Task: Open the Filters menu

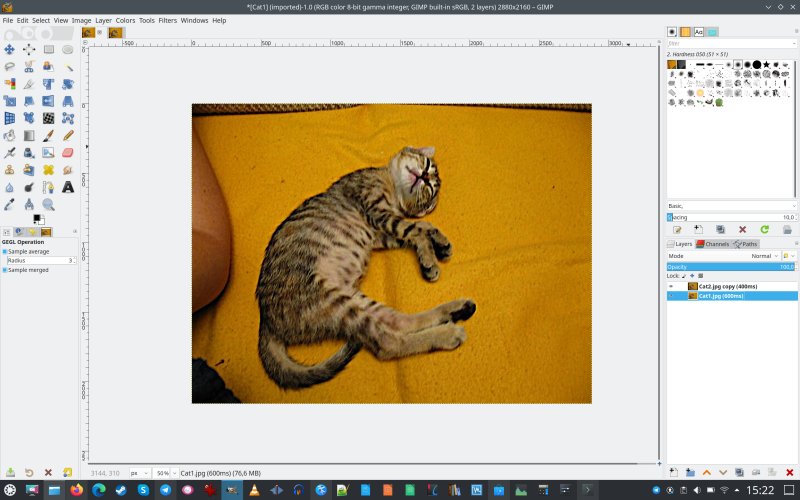Action: [167, 20]
